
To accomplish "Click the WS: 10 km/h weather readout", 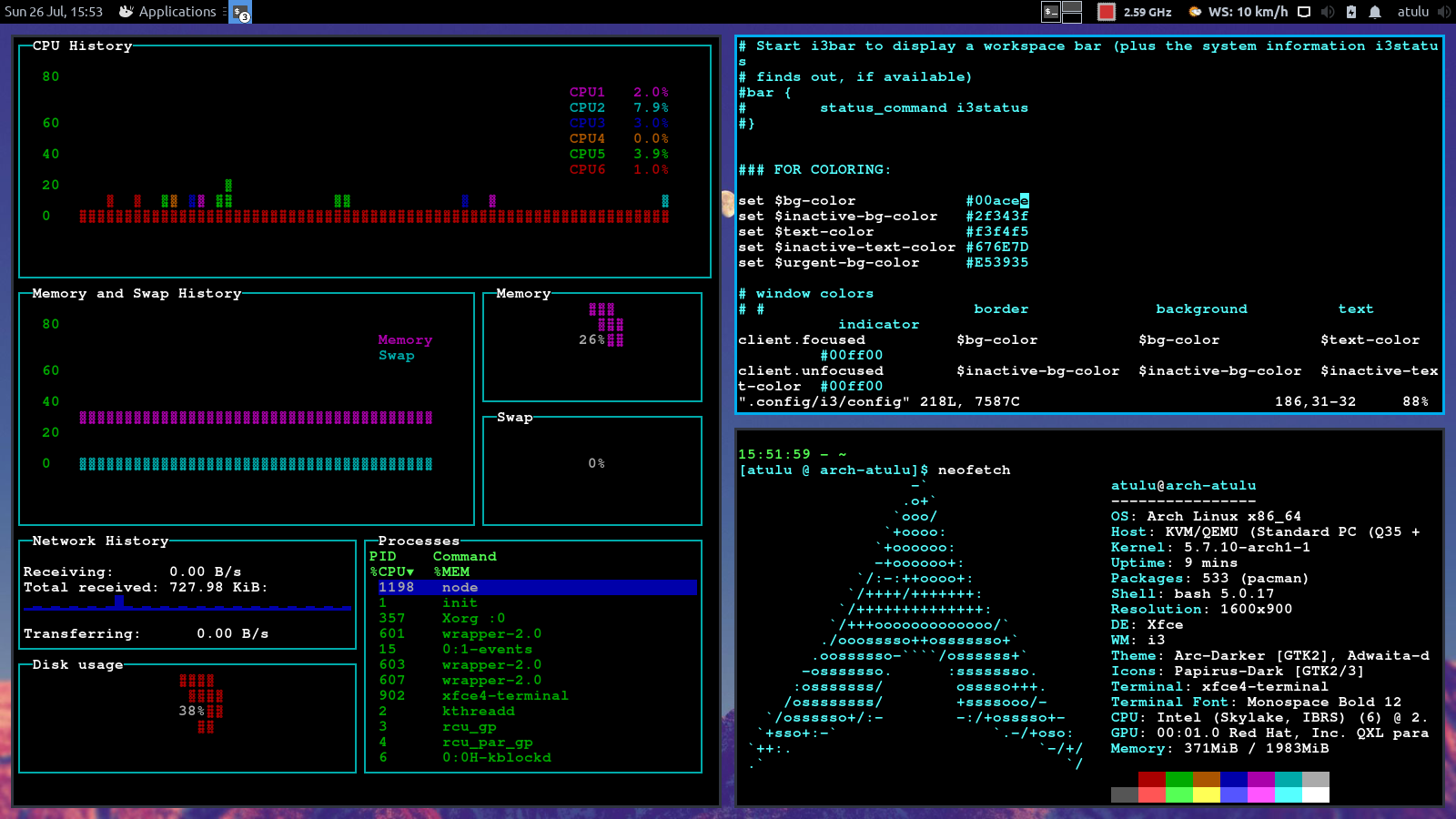I will [x=1248, y=12].
